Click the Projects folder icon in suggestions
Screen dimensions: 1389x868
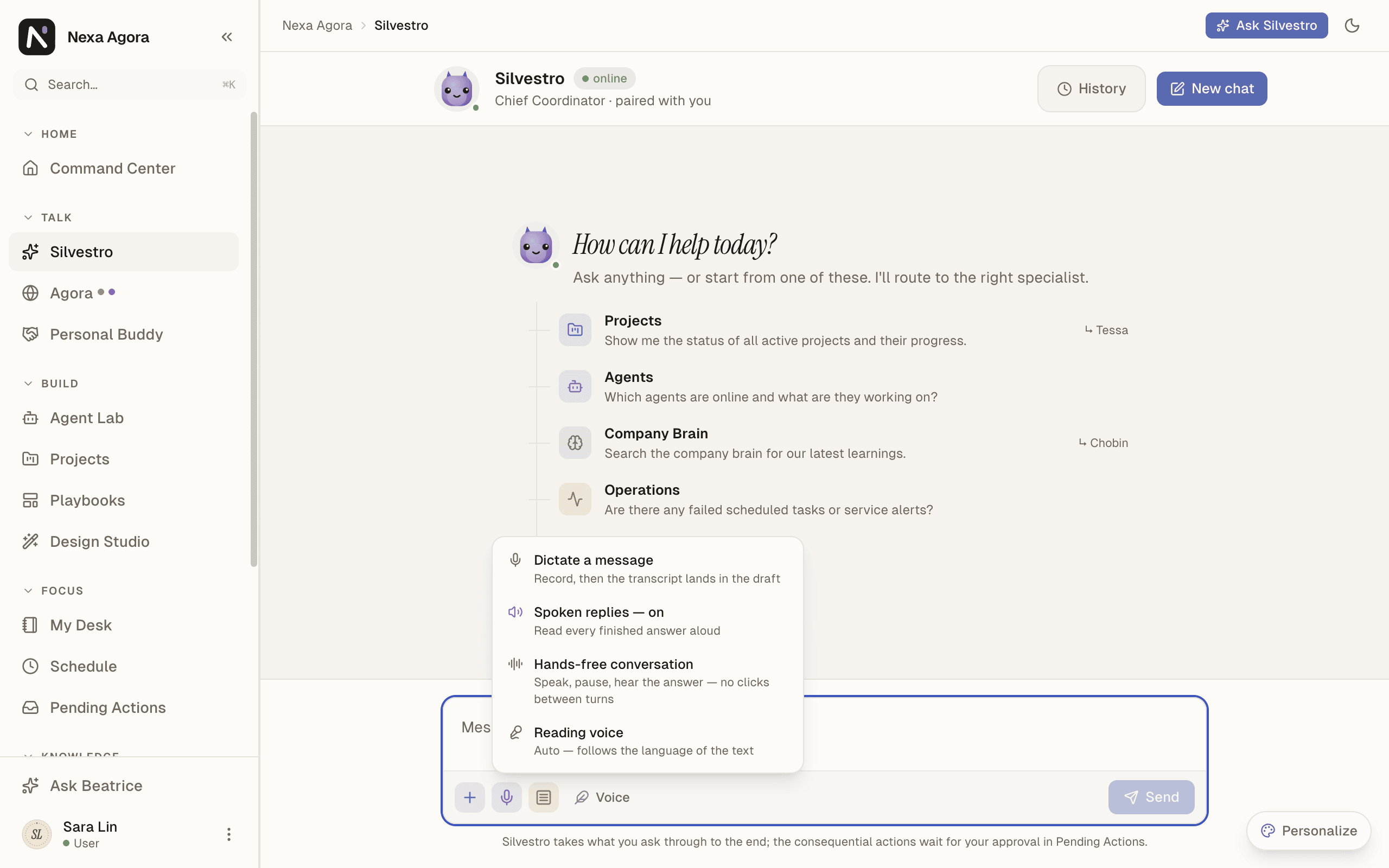pyautogui.click(x=575, y=329)
